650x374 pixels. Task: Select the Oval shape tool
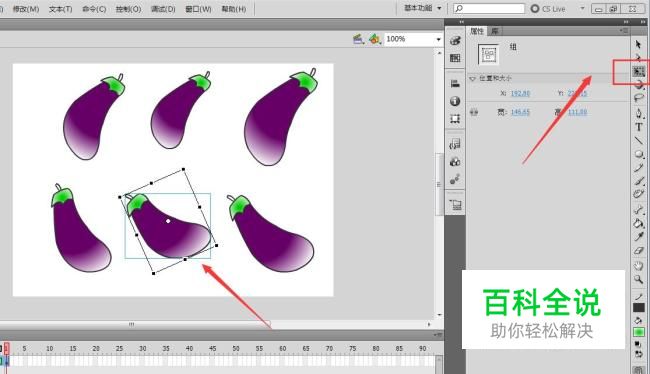[639, 155]
